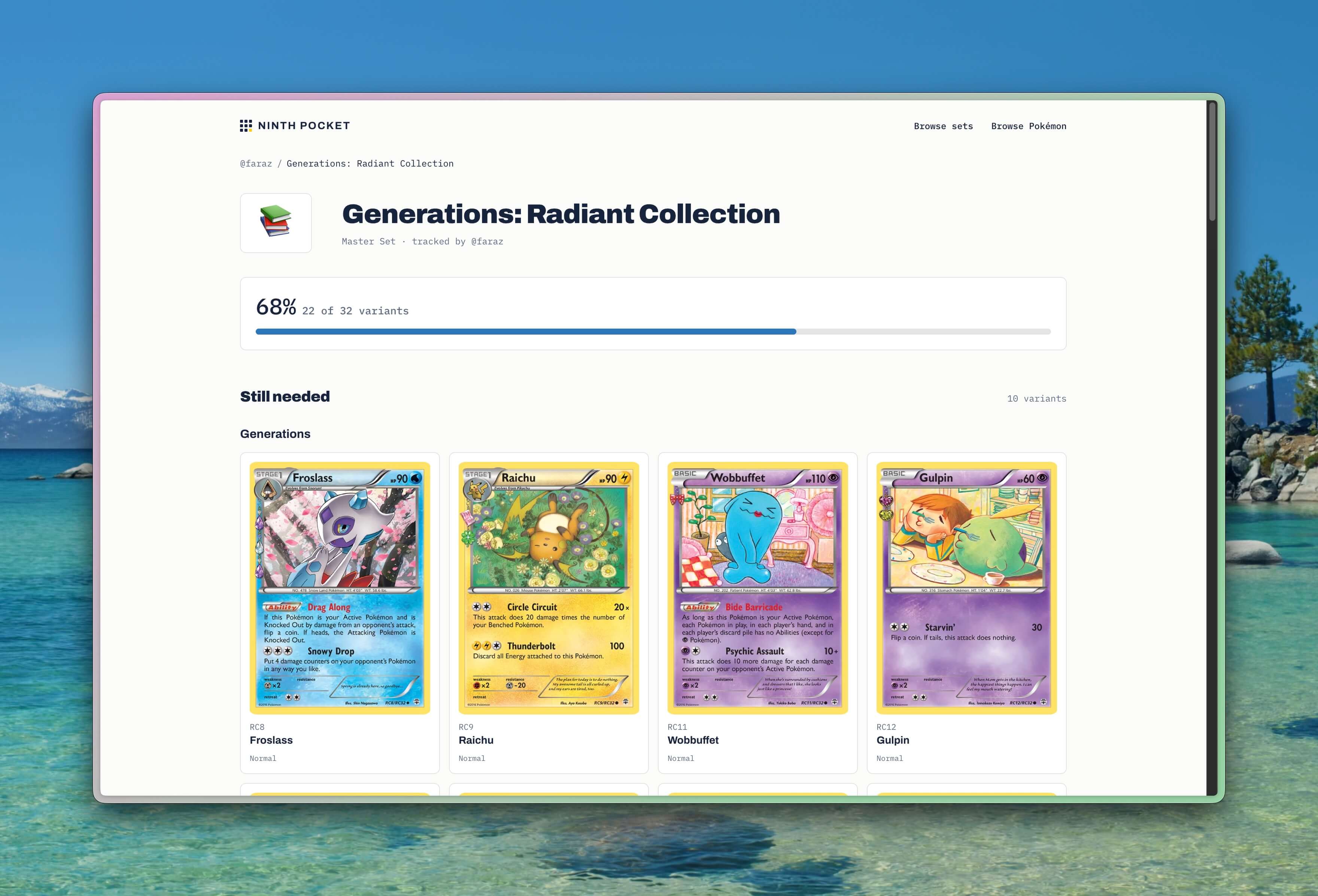This screenshot has width=1318, height=896.
Task: Click the Generations: Radiant Collection breadcrumb
Action: pos(370,164)
